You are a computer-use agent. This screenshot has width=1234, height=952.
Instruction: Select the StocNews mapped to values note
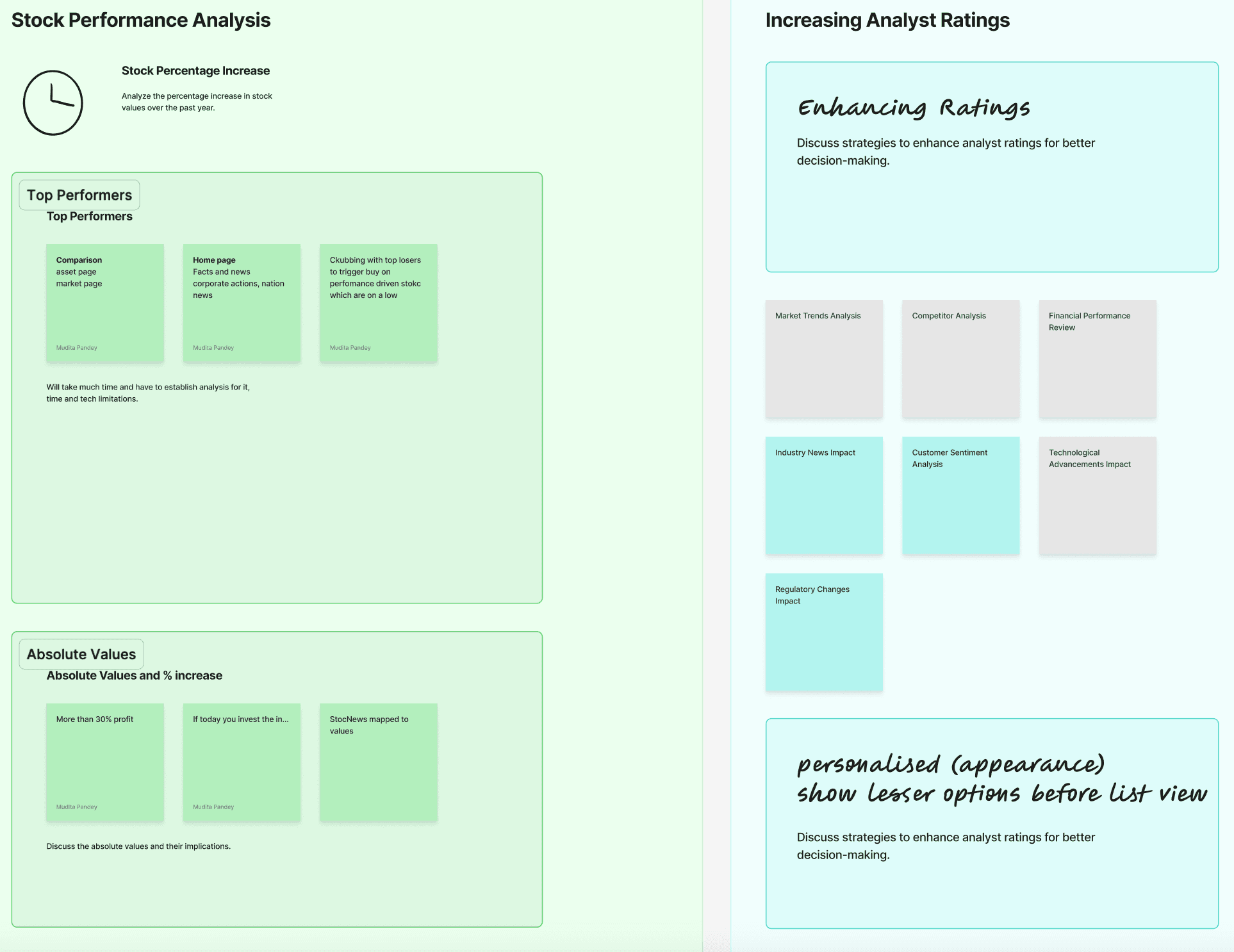pyautogui.click(x=378, y=762)
